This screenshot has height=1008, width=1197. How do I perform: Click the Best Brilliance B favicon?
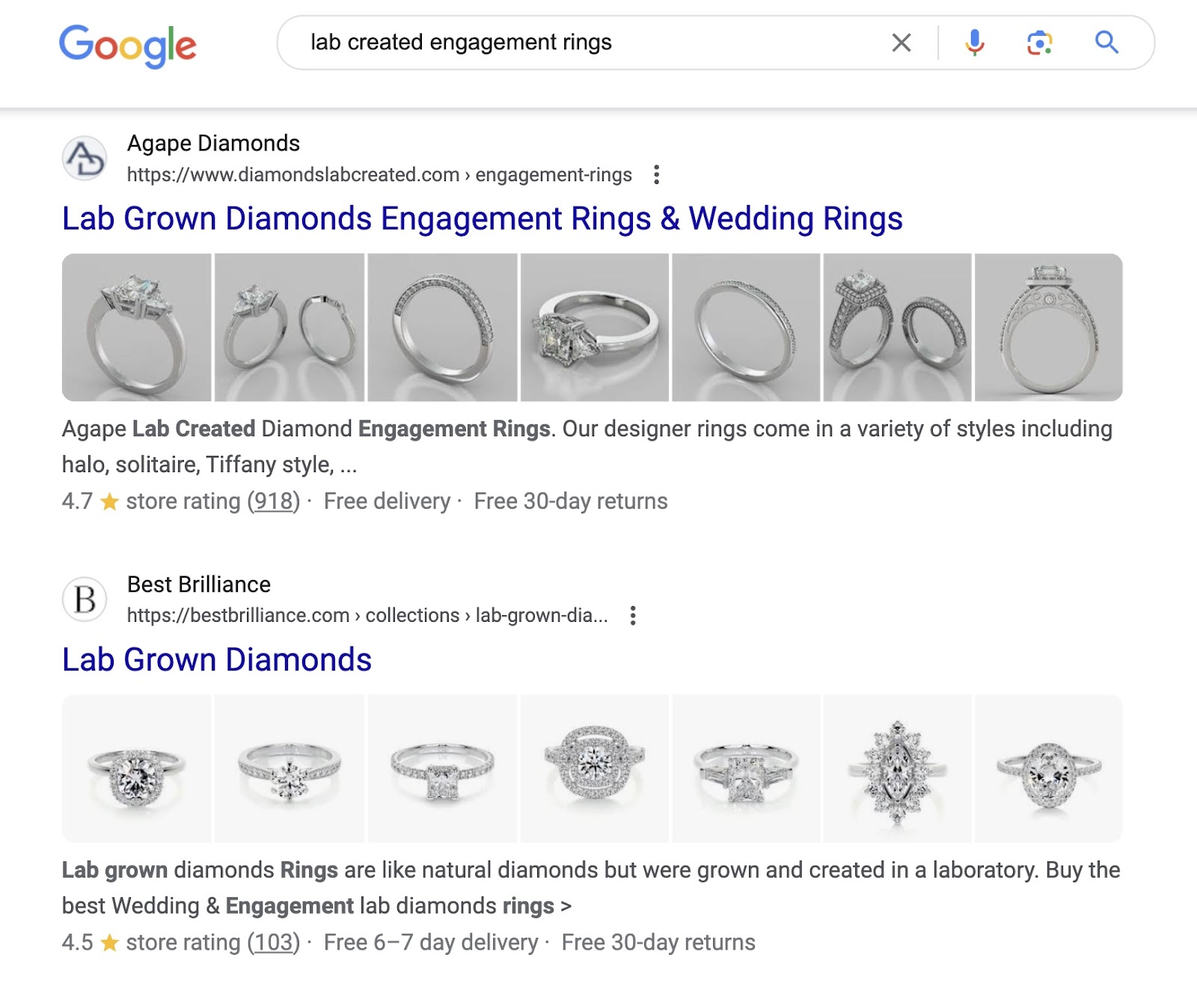85,600
